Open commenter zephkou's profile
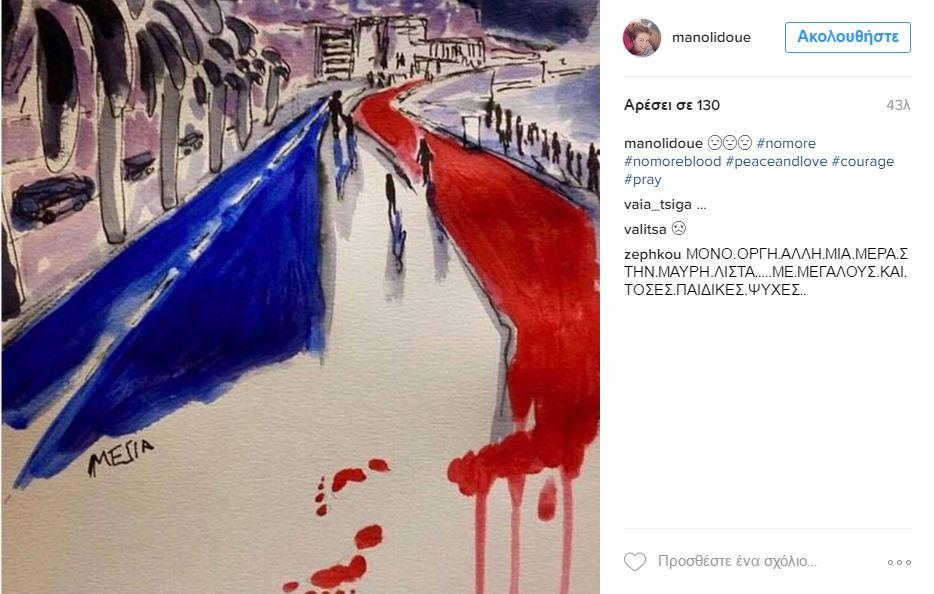Screen dimensions: 934x594 click(652, 254)
